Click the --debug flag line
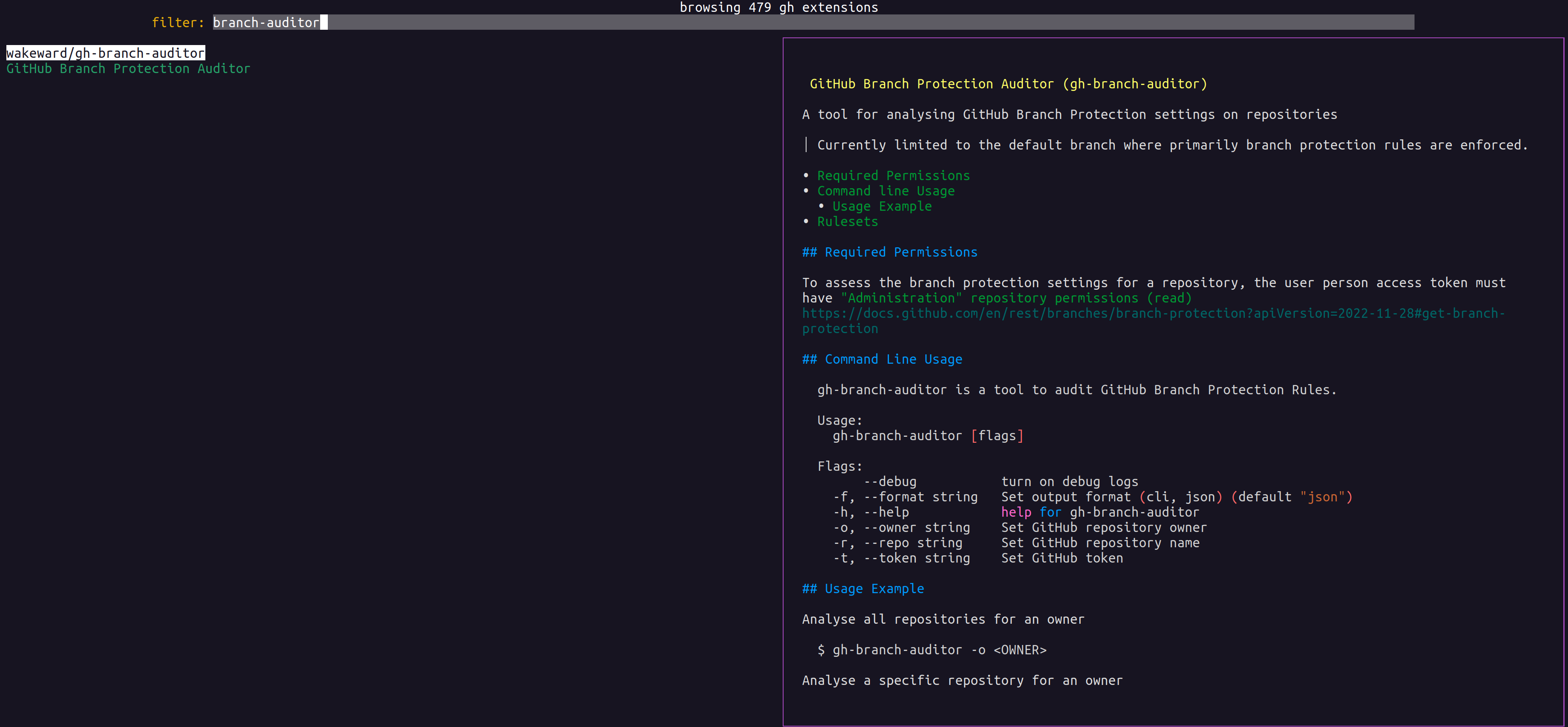This screenshot has height=727, width=1568. [889, 482]
